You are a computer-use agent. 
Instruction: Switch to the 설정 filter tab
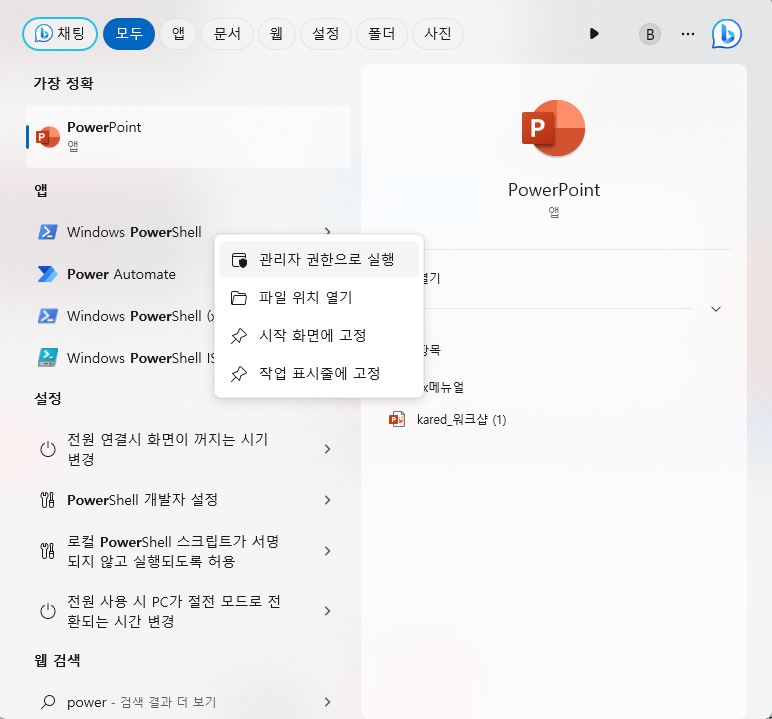tap(325, 34)
